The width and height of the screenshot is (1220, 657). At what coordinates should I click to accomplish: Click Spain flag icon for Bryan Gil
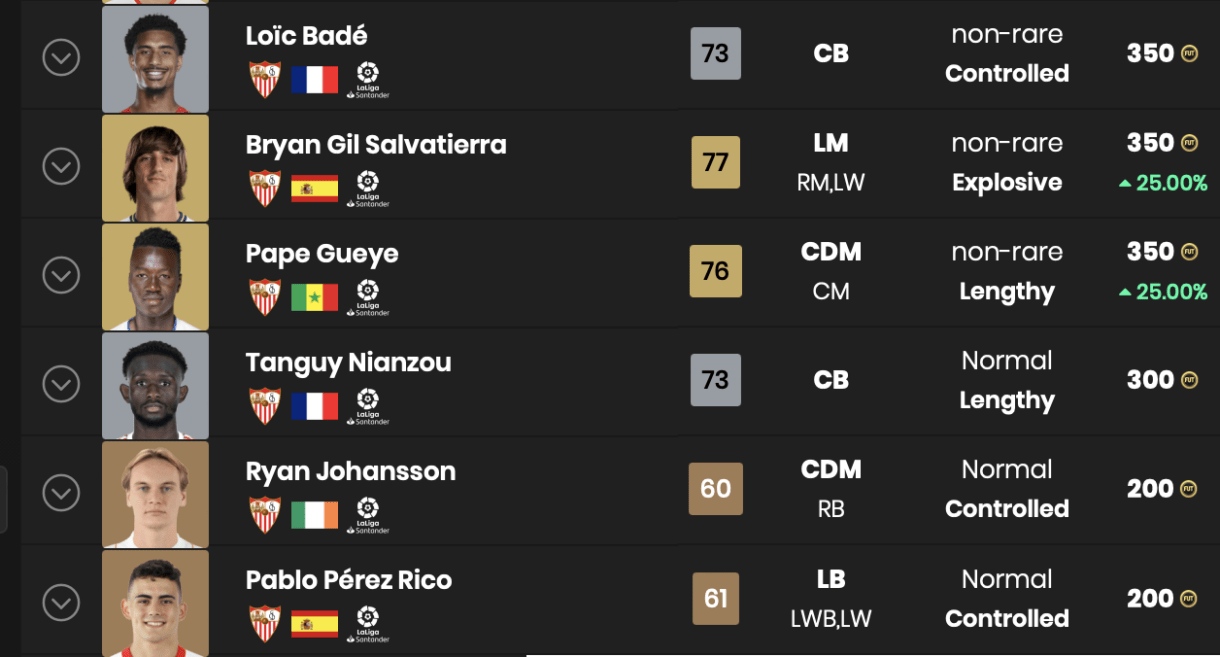(314, 188)
